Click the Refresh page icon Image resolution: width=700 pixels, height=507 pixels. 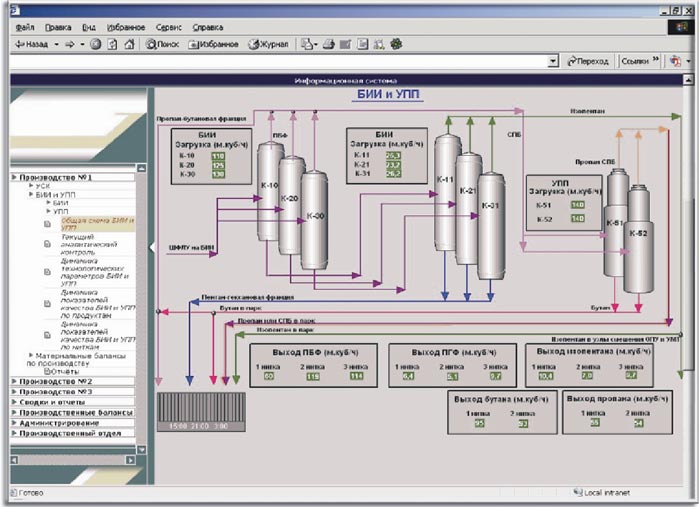(112, 44)
